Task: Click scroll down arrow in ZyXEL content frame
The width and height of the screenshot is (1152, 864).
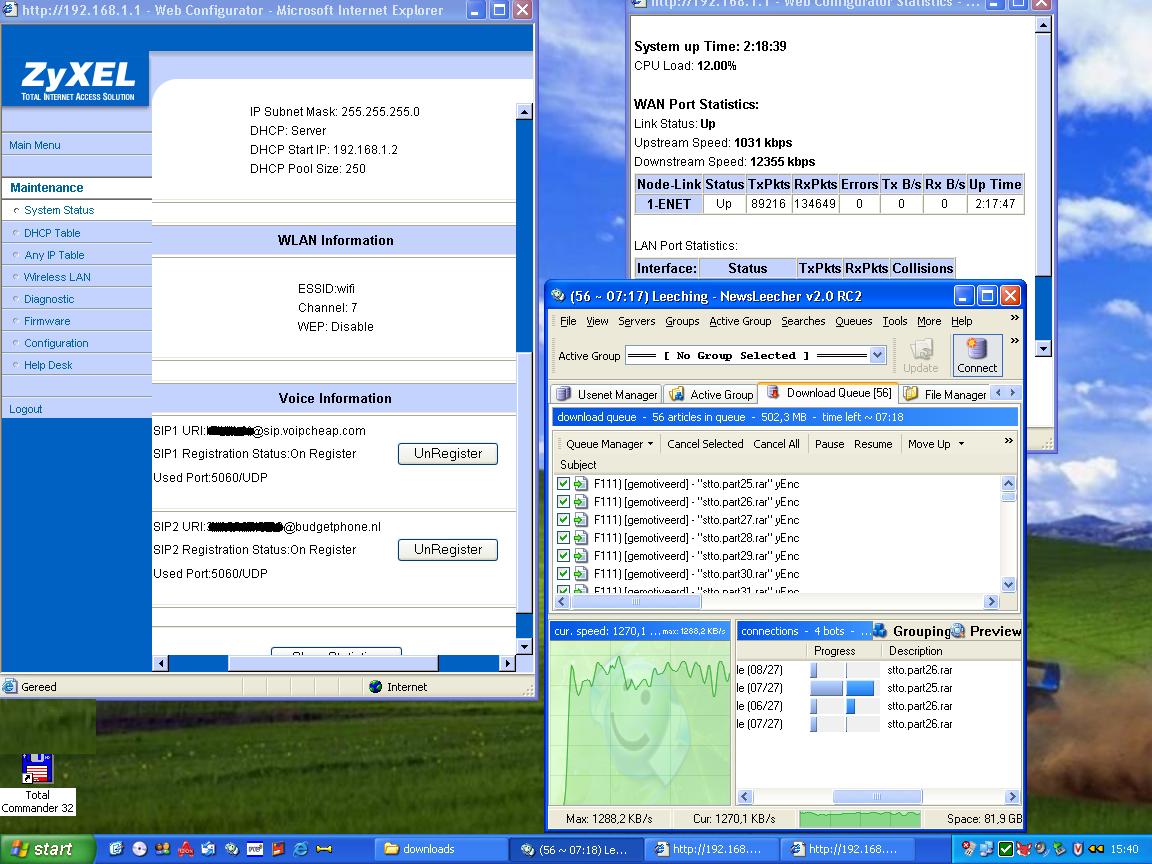Action: [524, 647]
